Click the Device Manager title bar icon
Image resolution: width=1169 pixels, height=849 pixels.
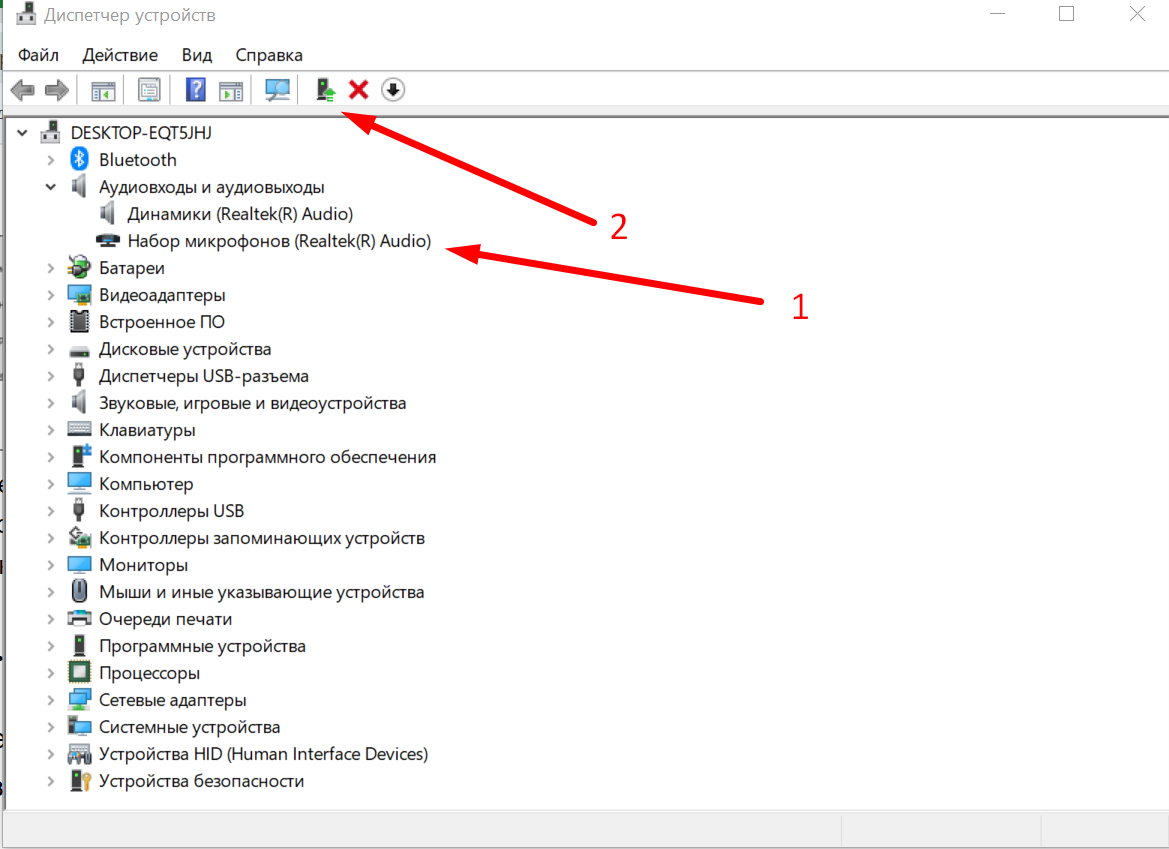[25, 13]
